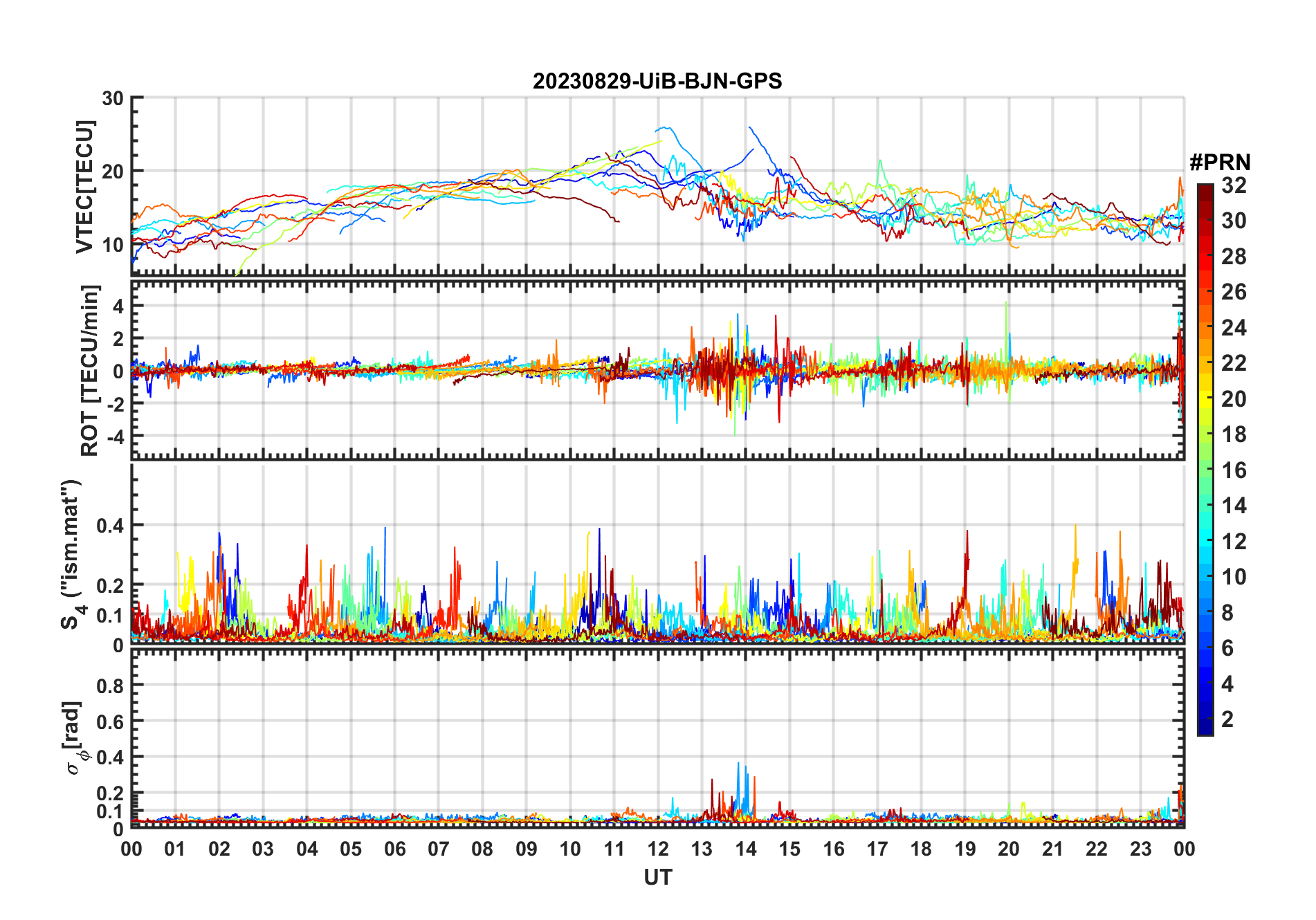Click tick value 0.8 on the σφ axis

coord(110,686)
